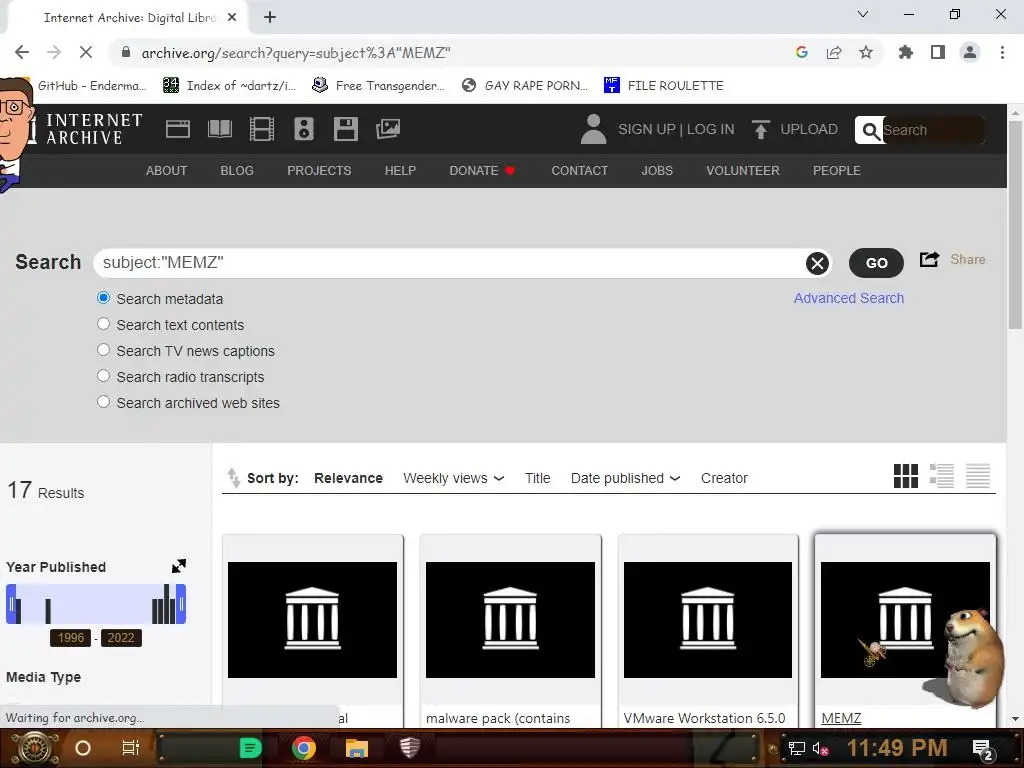Click the Share icon
This screenshot has height=768, width=1024.
coord(929,259)
